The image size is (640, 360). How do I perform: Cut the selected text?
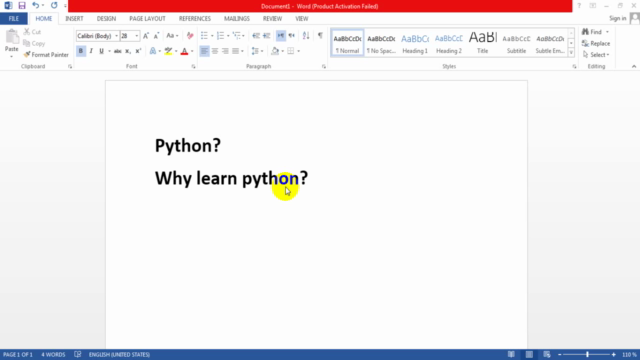pyautogui.click(x=32, y=31)
